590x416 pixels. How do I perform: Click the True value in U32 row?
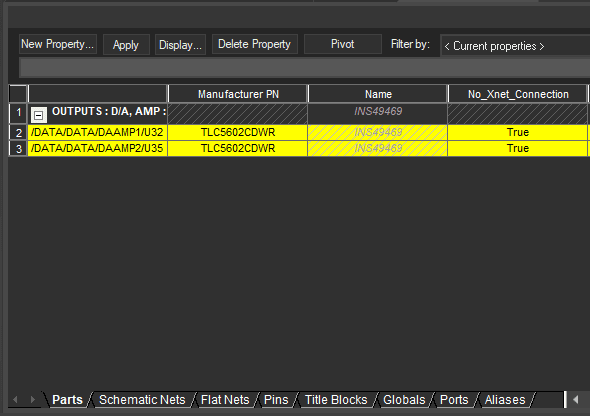[518, 132]
